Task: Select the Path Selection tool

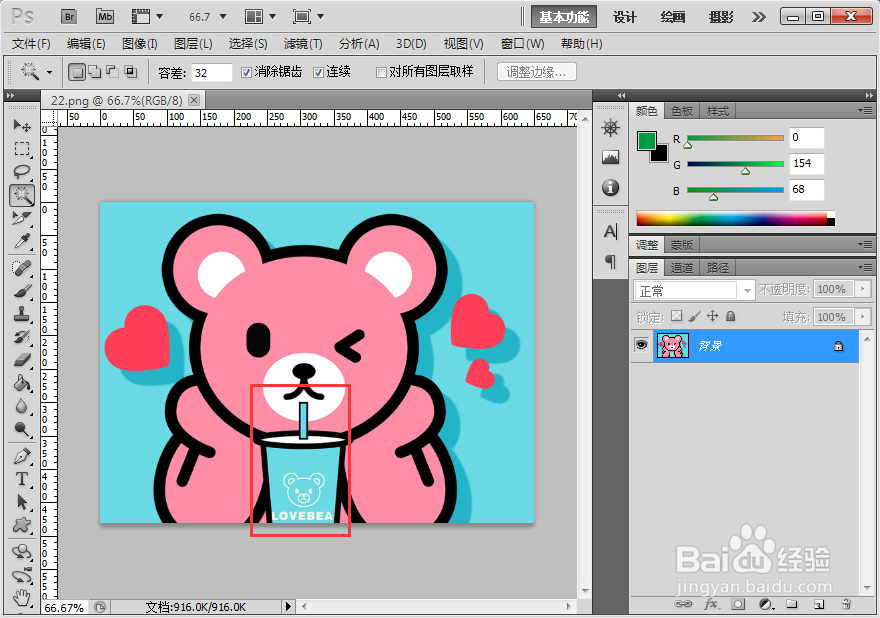Action: click(x=22, y=502)
